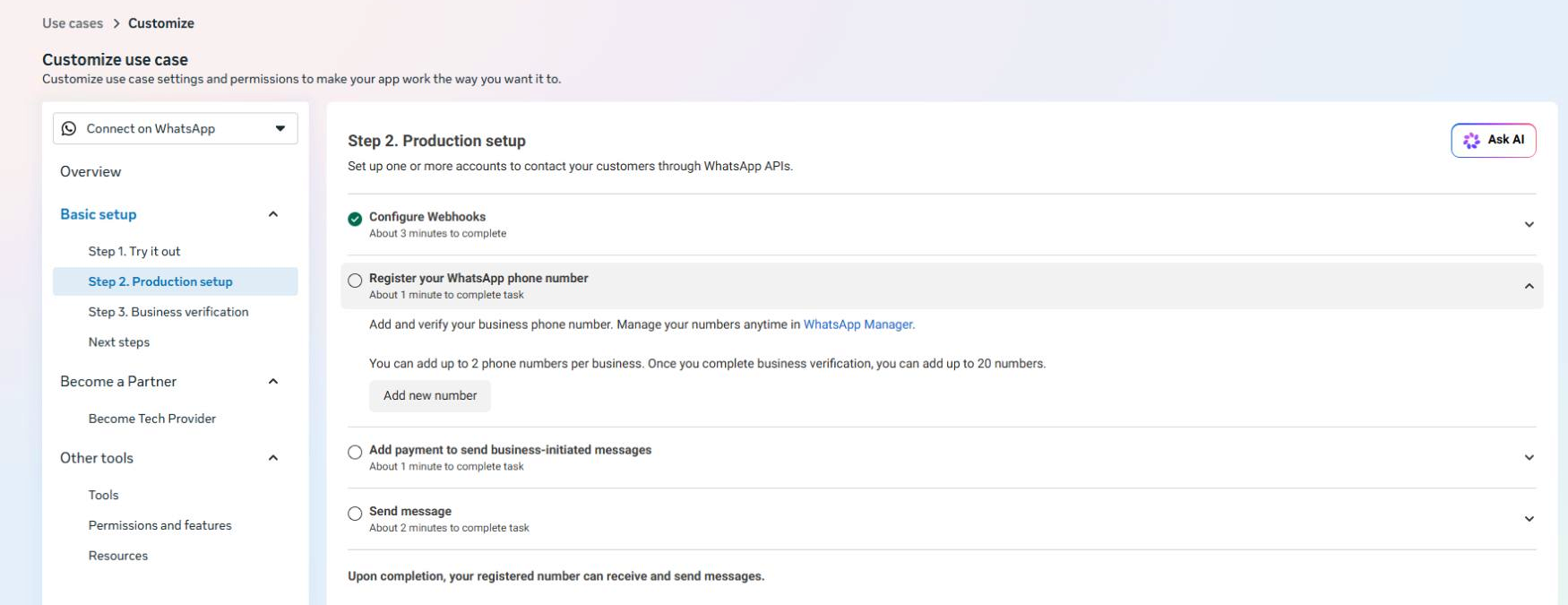This screenshot has height=605, width=1568.
Task: Open the Connect on WhatsApp dropdown
Action: [176, 128]
